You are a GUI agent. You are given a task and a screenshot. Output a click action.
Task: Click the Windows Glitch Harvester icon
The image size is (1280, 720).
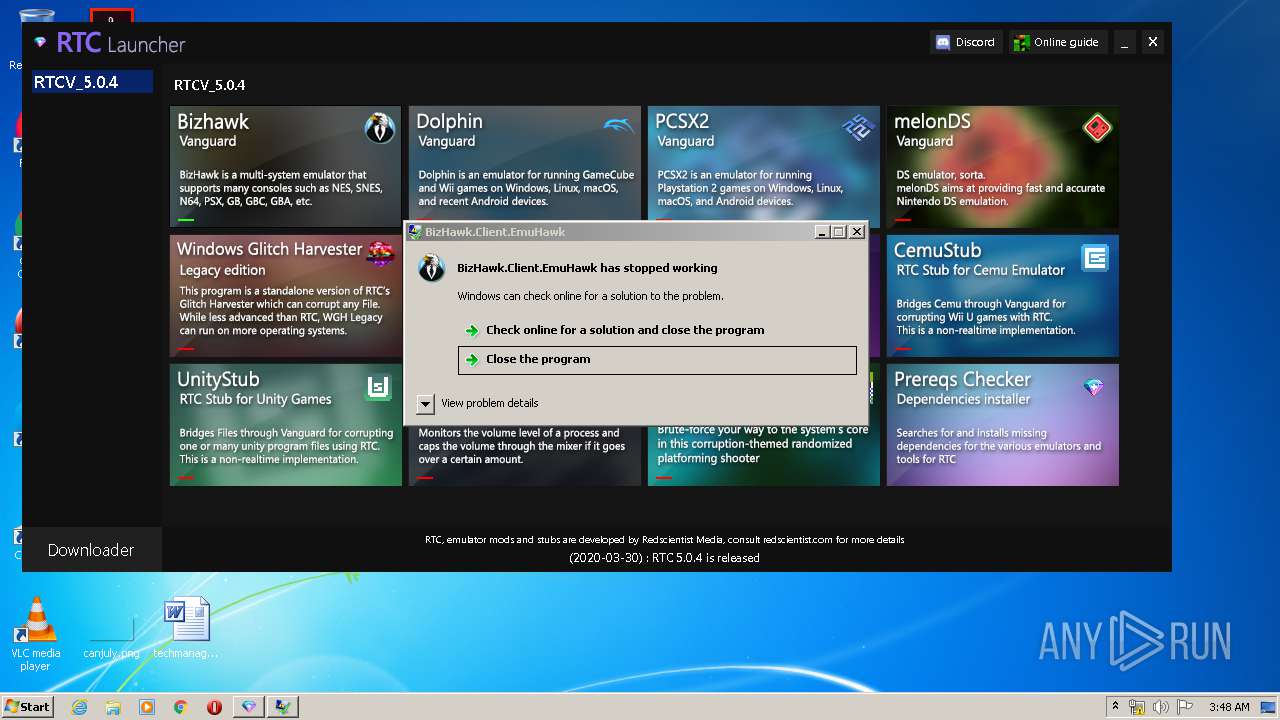coord(380,254)
